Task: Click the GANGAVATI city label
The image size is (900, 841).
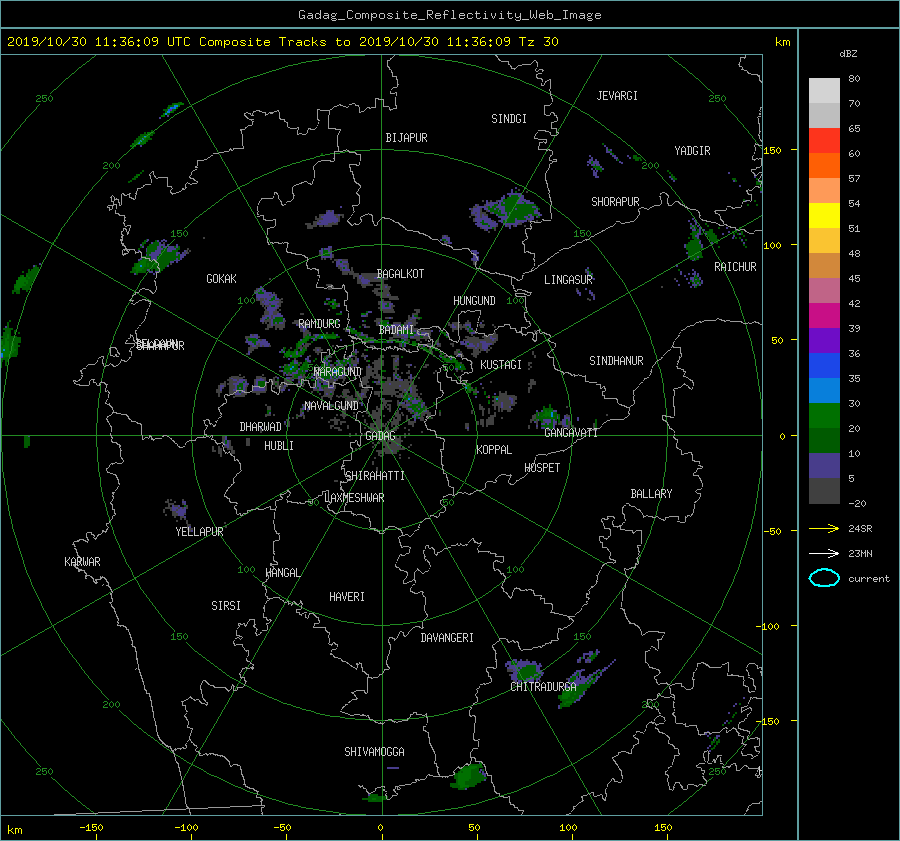Action: coord(571,433)
